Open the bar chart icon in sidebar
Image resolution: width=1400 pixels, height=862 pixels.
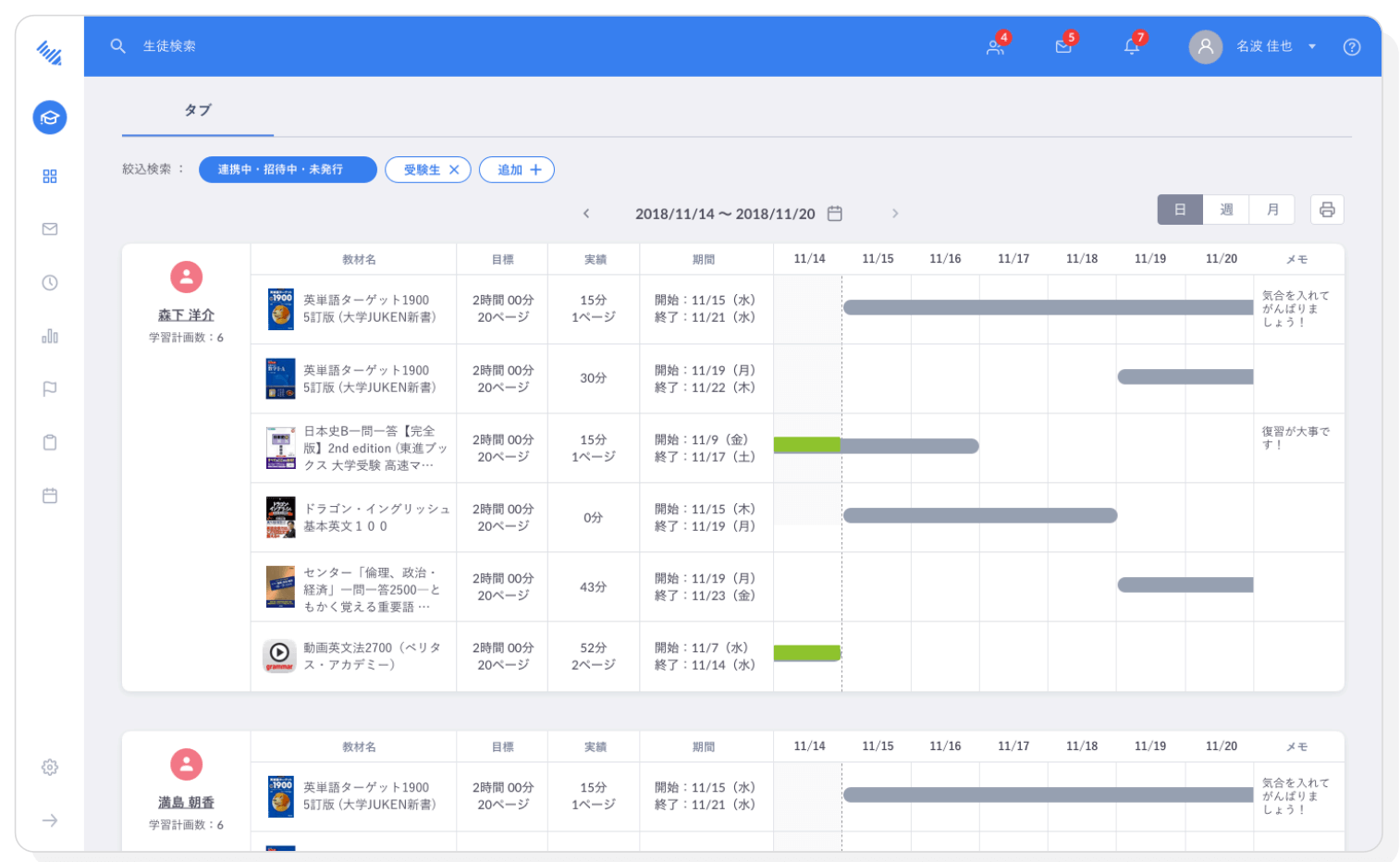[50, 336]
